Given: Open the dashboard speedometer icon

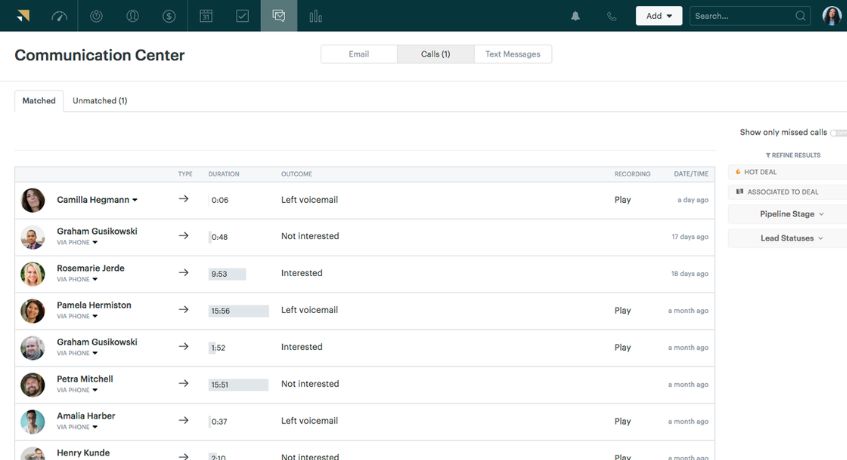Looking at the screenshot, I should pos(59,16).
